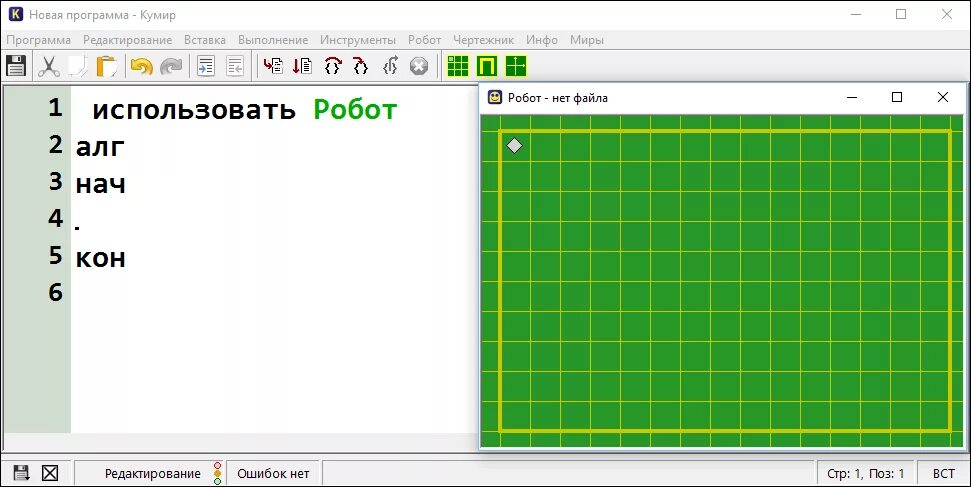This screenshot has width=971, height=487.
Task: Close the Робот - нет файла window
Action: coord(943,97)
